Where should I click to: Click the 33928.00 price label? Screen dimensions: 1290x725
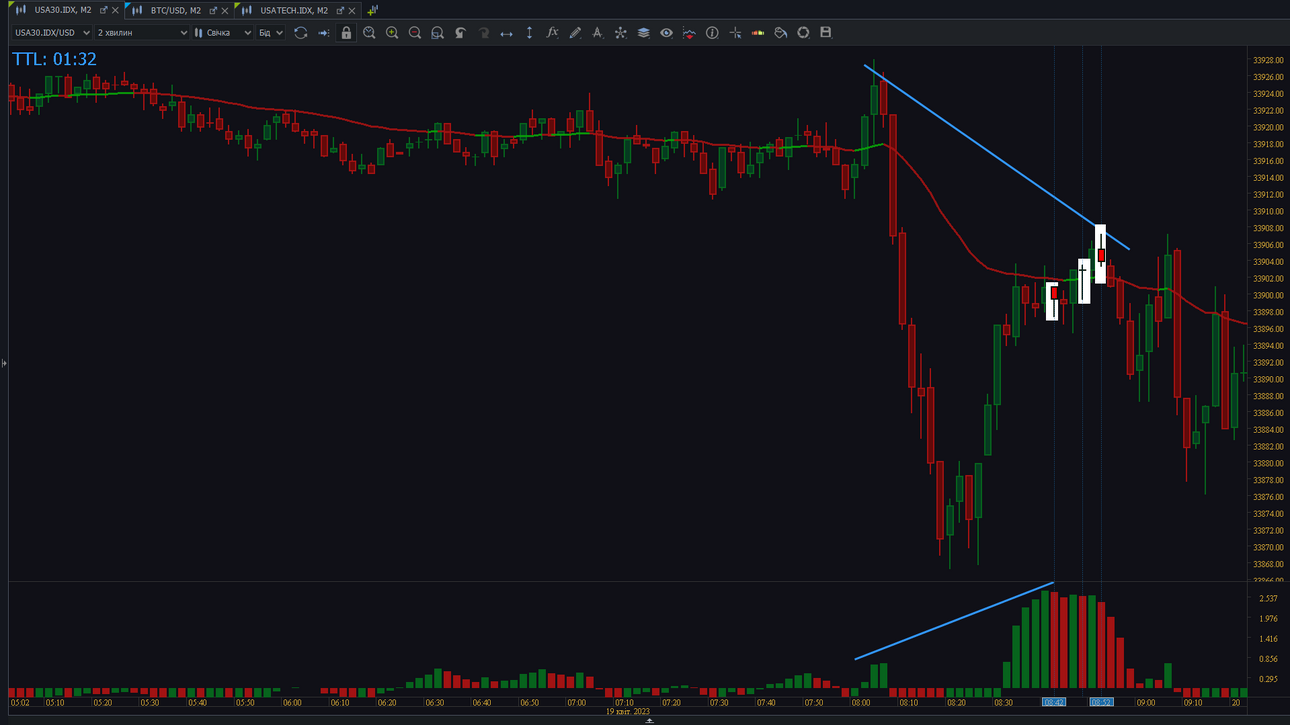tap(1267, 60)
